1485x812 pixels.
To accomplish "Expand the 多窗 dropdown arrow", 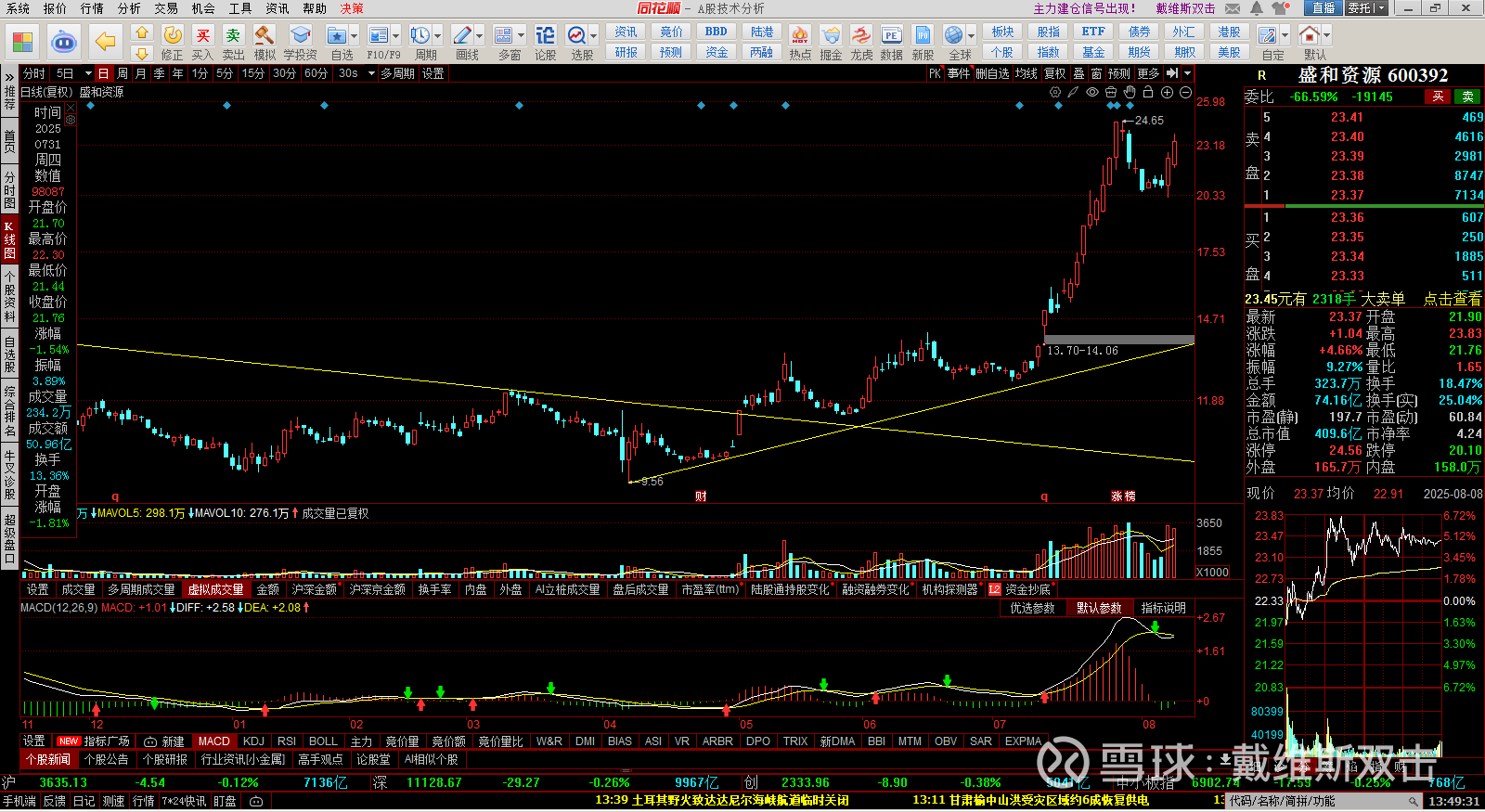I will tap(522, 36).
